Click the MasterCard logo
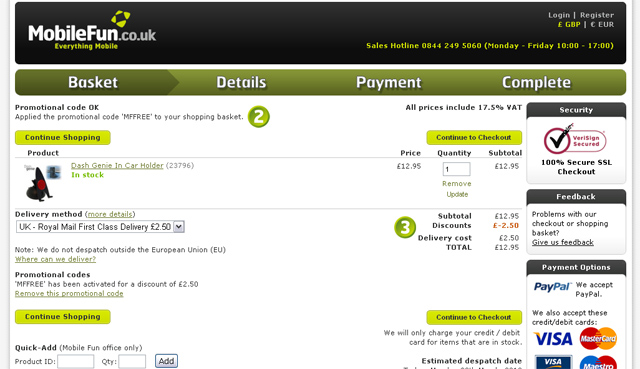 (x=598, y=338)
